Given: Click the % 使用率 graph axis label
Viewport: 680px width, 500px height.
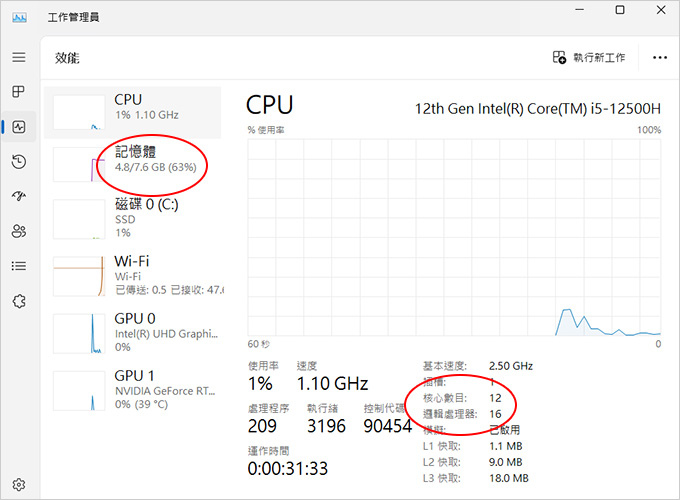Looking at the screenshot, I should [x=266, y=130].
